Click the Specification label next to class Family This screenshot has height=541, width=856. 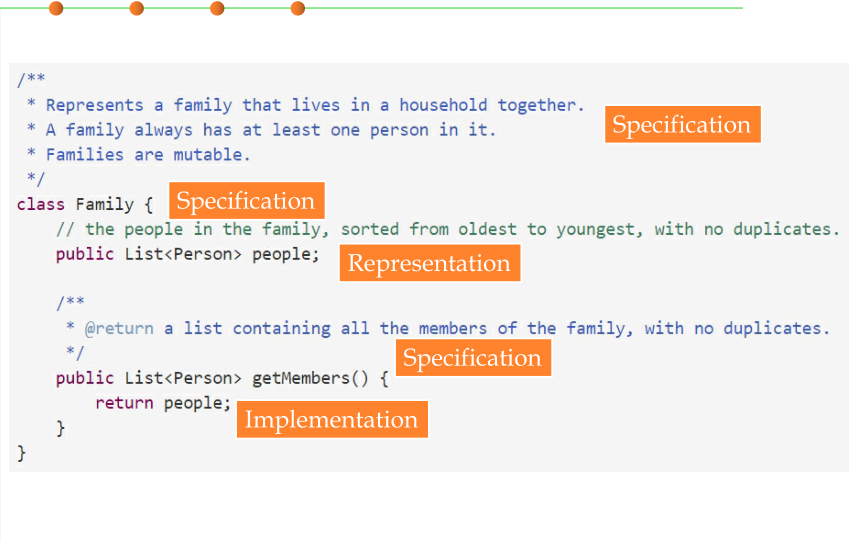[x=247, y=200]
